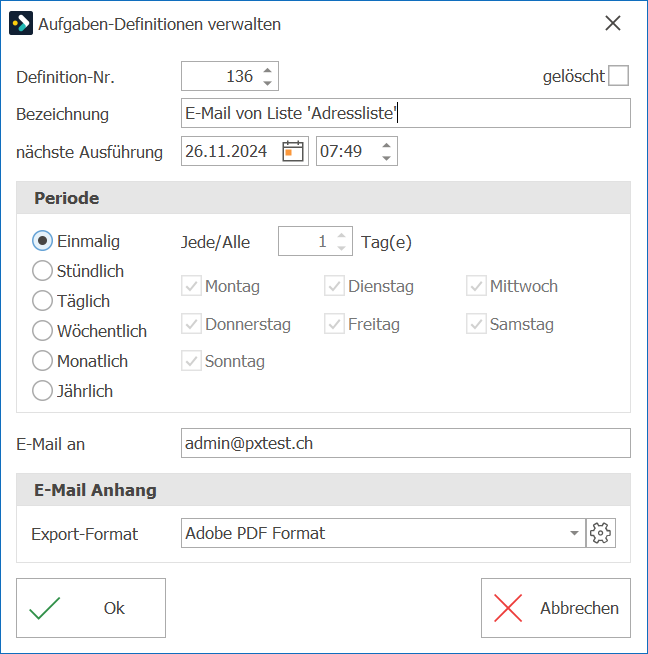This screenshot has width=648, height=654.
Task: Click the Ok button
Action: (91, 608)
